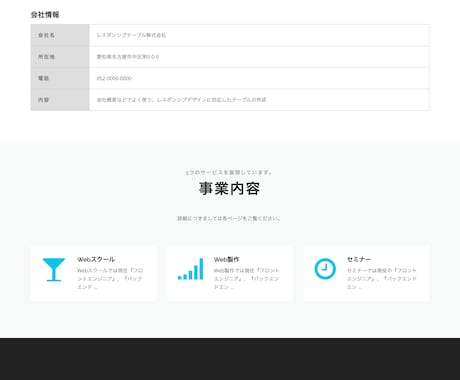Click the 会社情報 heading
Screen dimensions: 460x380
tap(45, 15)
